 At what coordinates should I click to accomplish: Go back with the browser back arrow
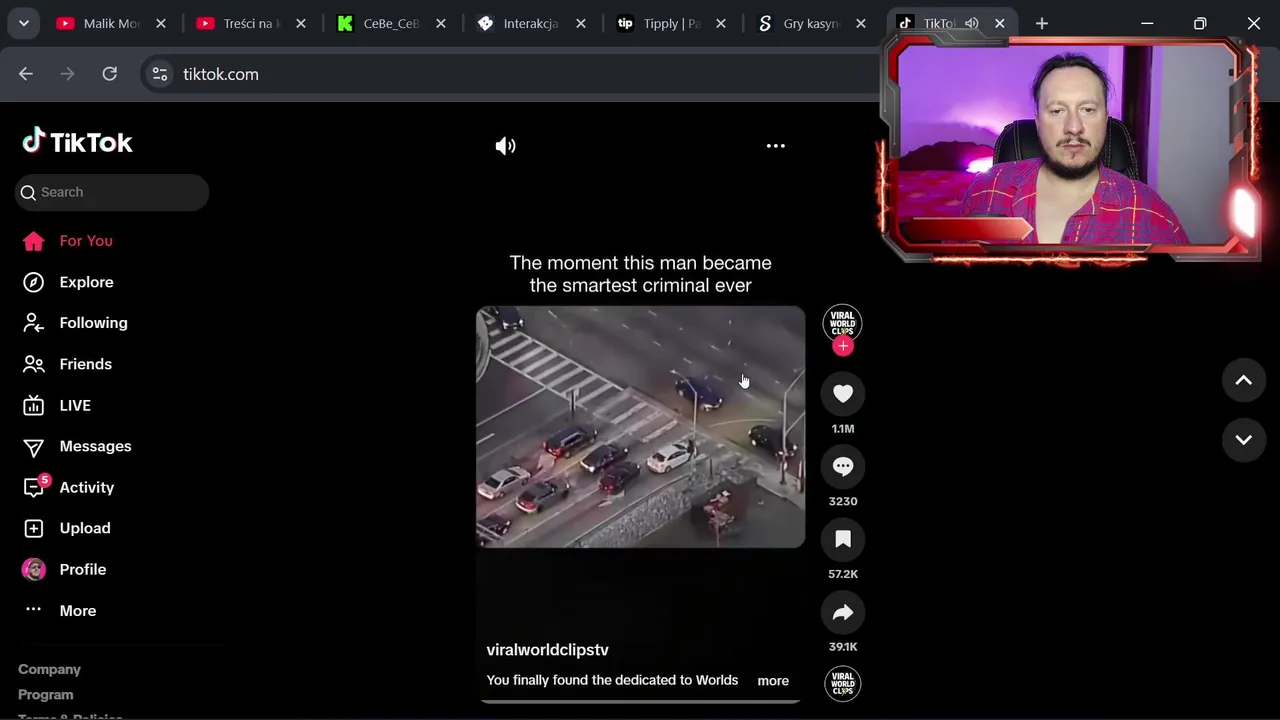pyautogui.click(x=26, y=73)
